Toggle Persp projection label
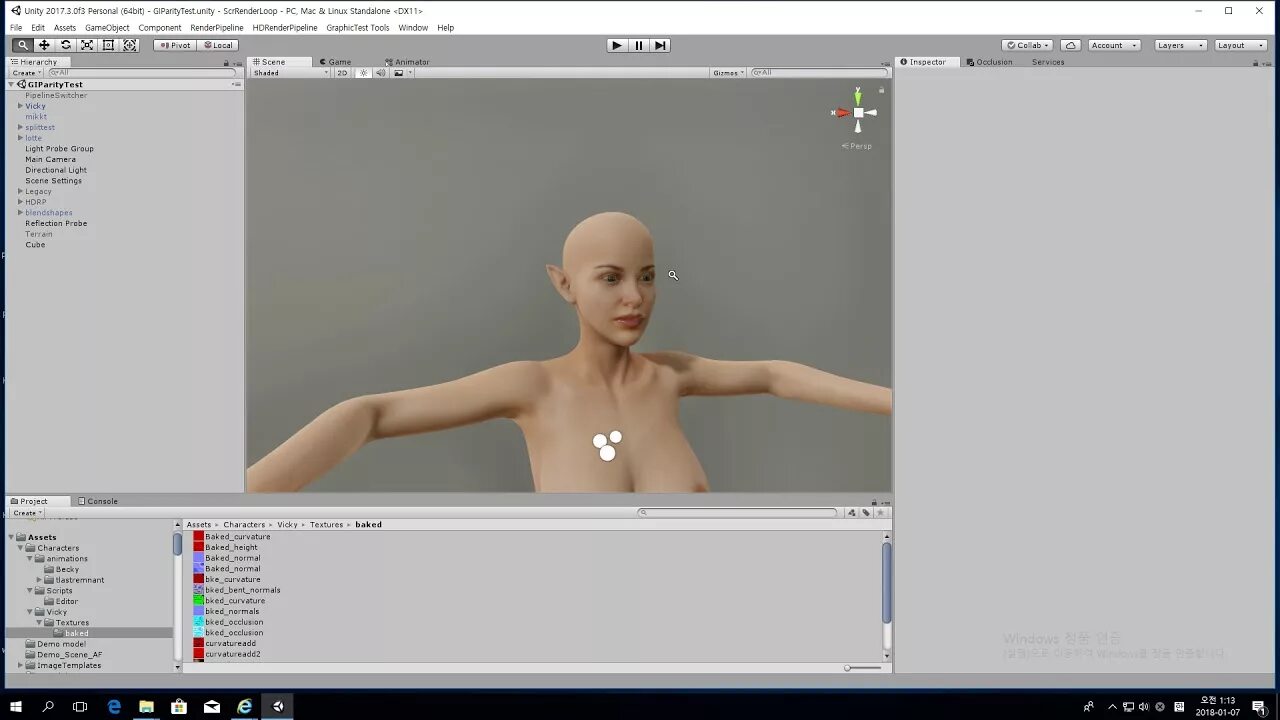 click(857, 146)
